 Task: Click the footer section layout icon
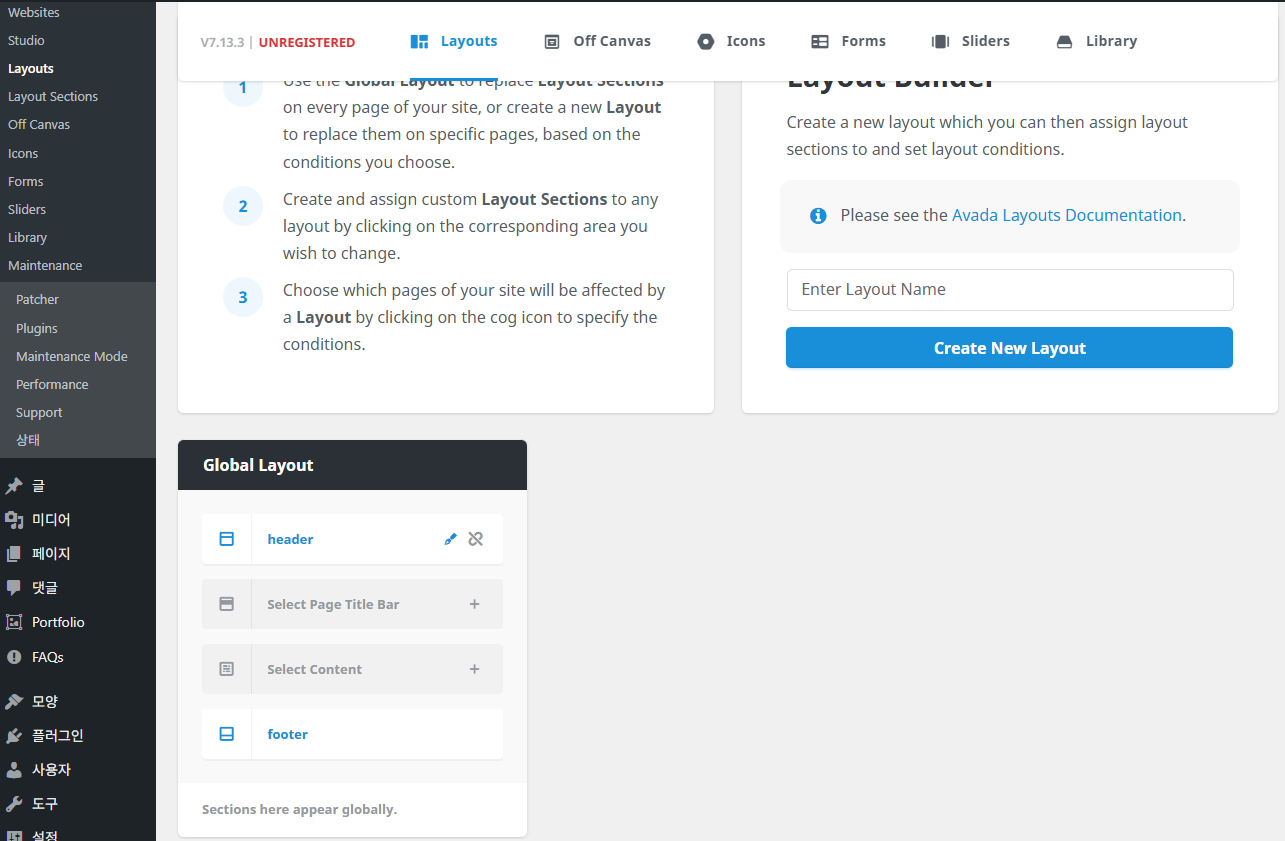[x=227, y=734]
